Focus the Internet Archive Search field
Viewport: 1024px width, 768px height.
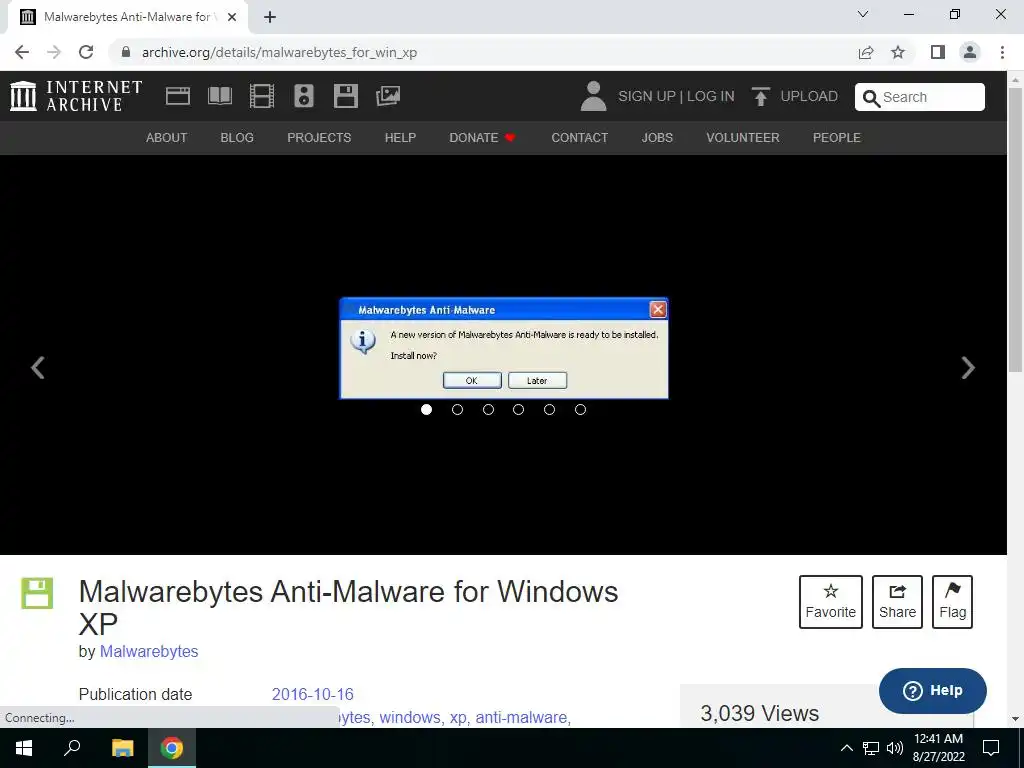pyautogui.click(x=920, y=97)
